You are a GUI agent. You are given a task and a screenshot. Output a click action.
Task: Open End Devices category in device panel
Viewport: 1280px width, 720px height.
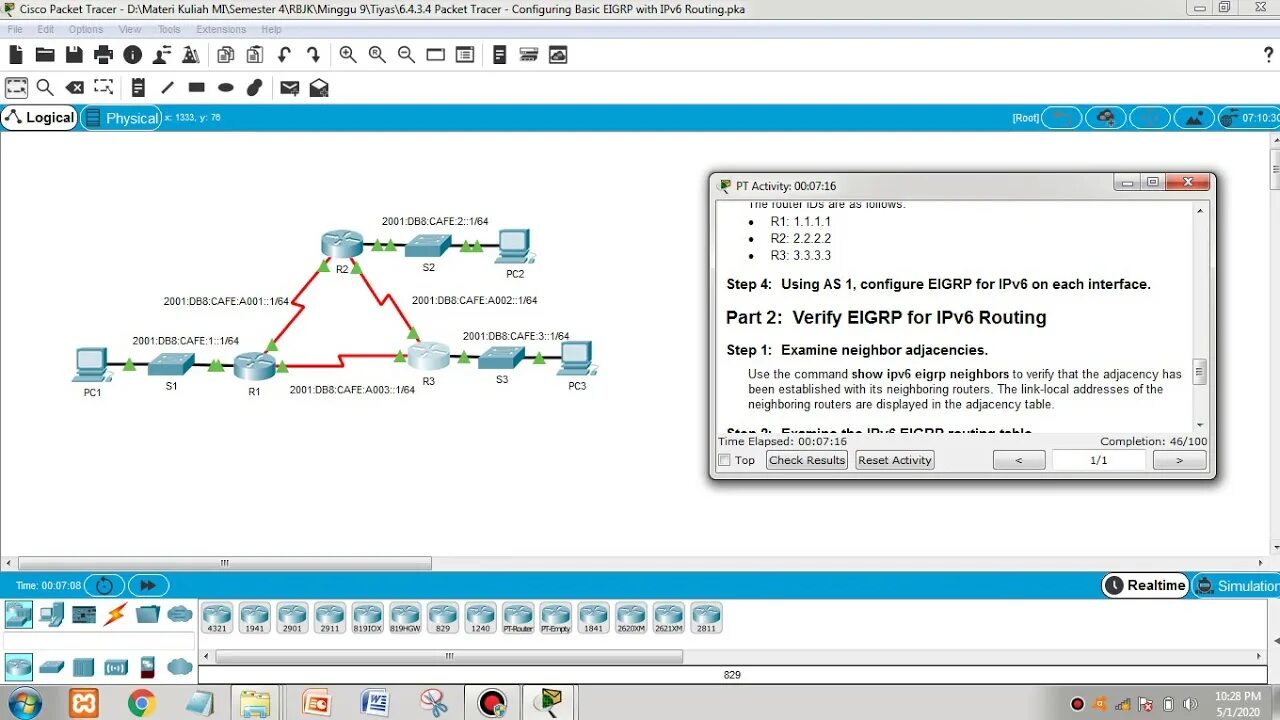click(x=52, y=614)
